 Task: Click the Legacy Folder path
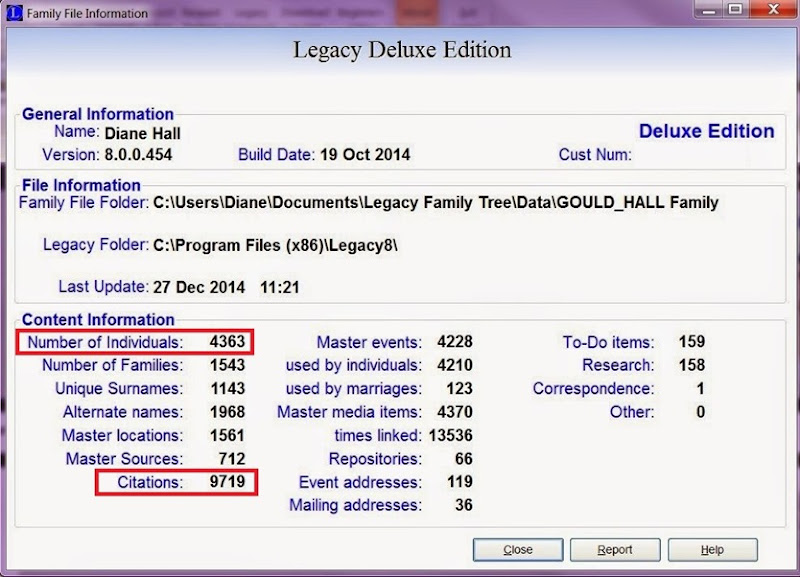pyautogui.click(x=275, y=245)
